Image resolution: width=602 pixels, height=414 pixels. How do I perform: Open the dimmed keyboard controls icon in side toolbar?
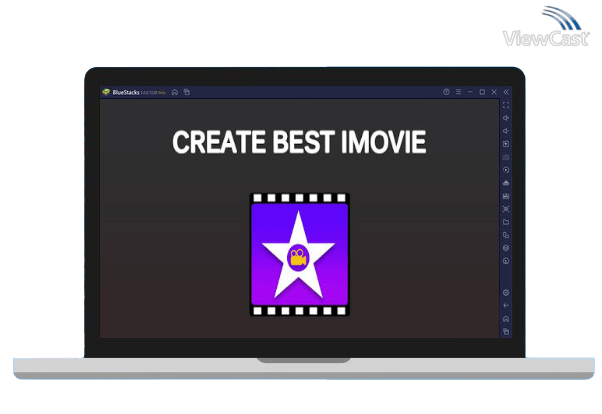(506, 157)
